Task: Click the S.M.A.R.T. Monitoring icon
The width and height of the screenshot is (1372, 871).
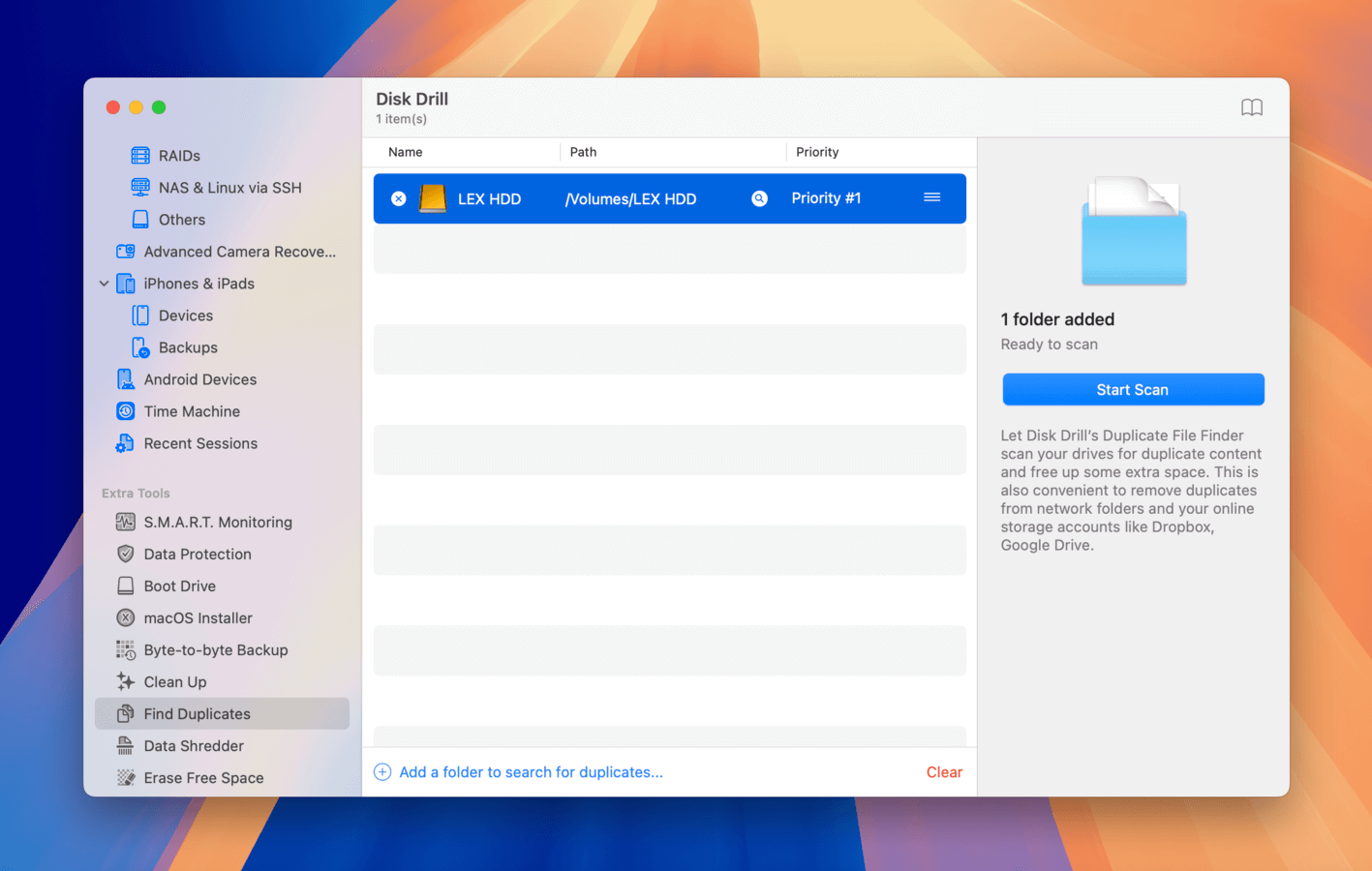Action: click(x=126, y=523)
